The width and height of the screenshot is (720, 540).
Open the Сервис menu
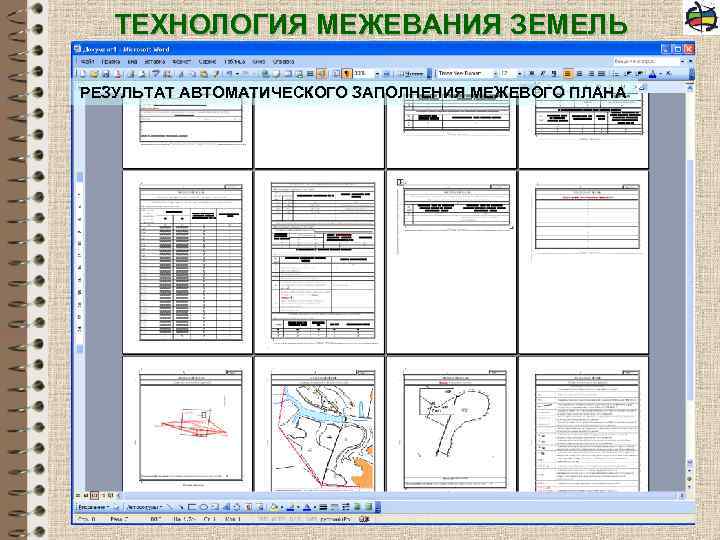tap(208, 62)
